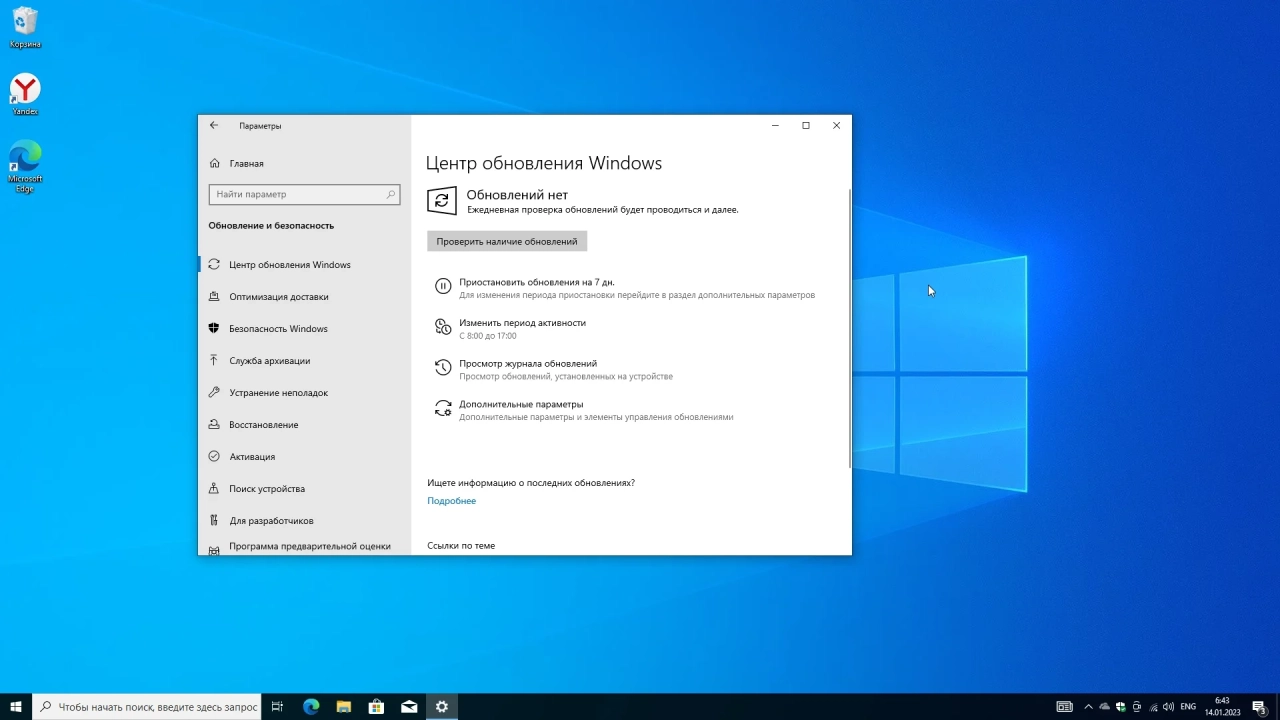Click the Служба архивации upload-arrow icon
This screenshot has width=1280, height=720.
tap(214, 361)
